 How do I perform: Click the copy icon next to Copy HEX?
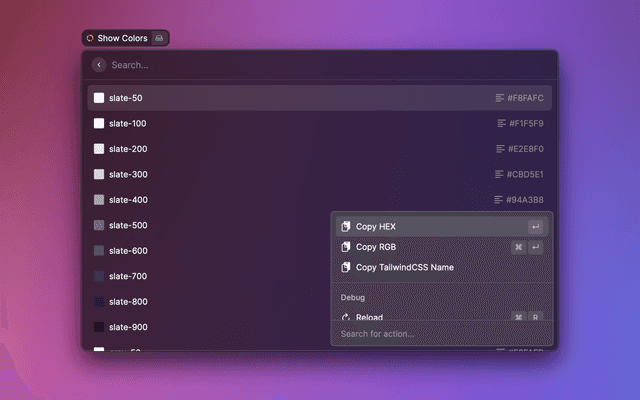click(x=345, y=227)
